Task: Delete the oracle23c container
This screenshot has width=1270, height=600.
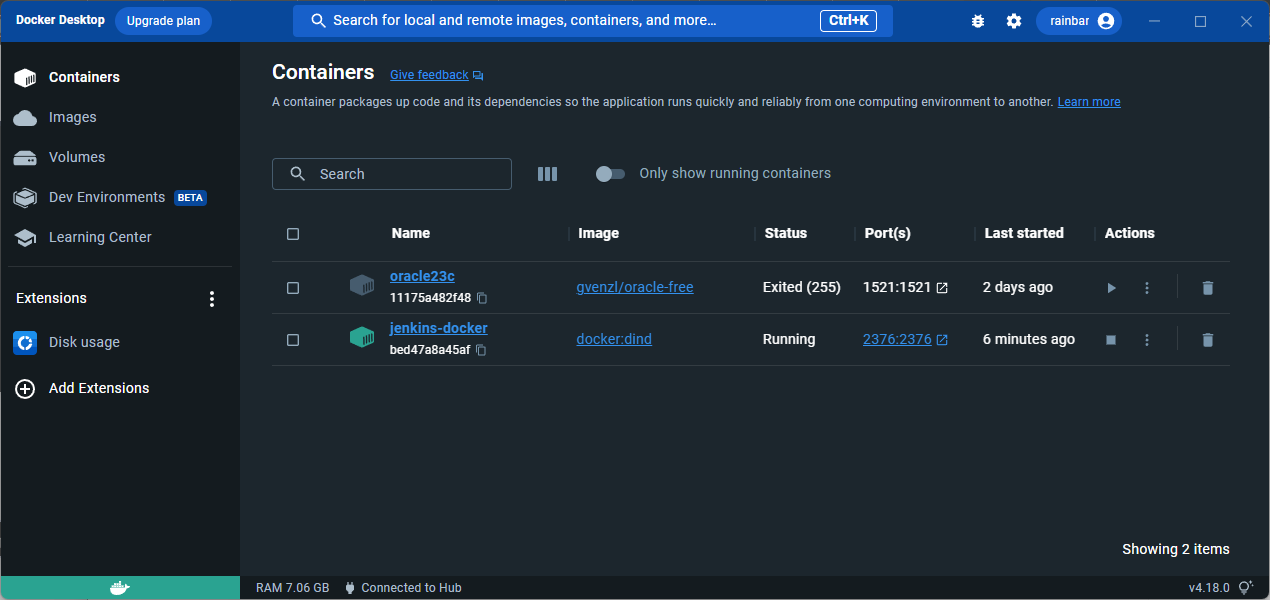Action: tap(1207, 288)
